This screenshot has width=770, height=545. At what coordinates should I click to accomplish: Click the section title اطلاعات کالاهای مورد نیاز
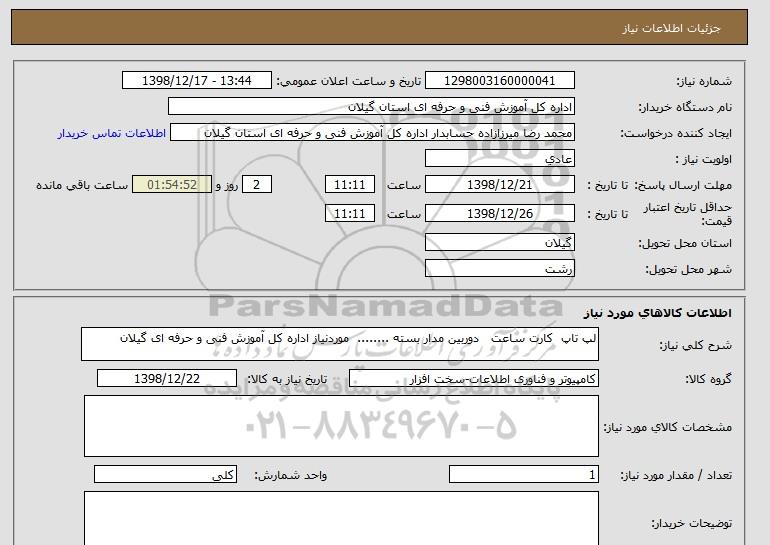pos(658,313)
